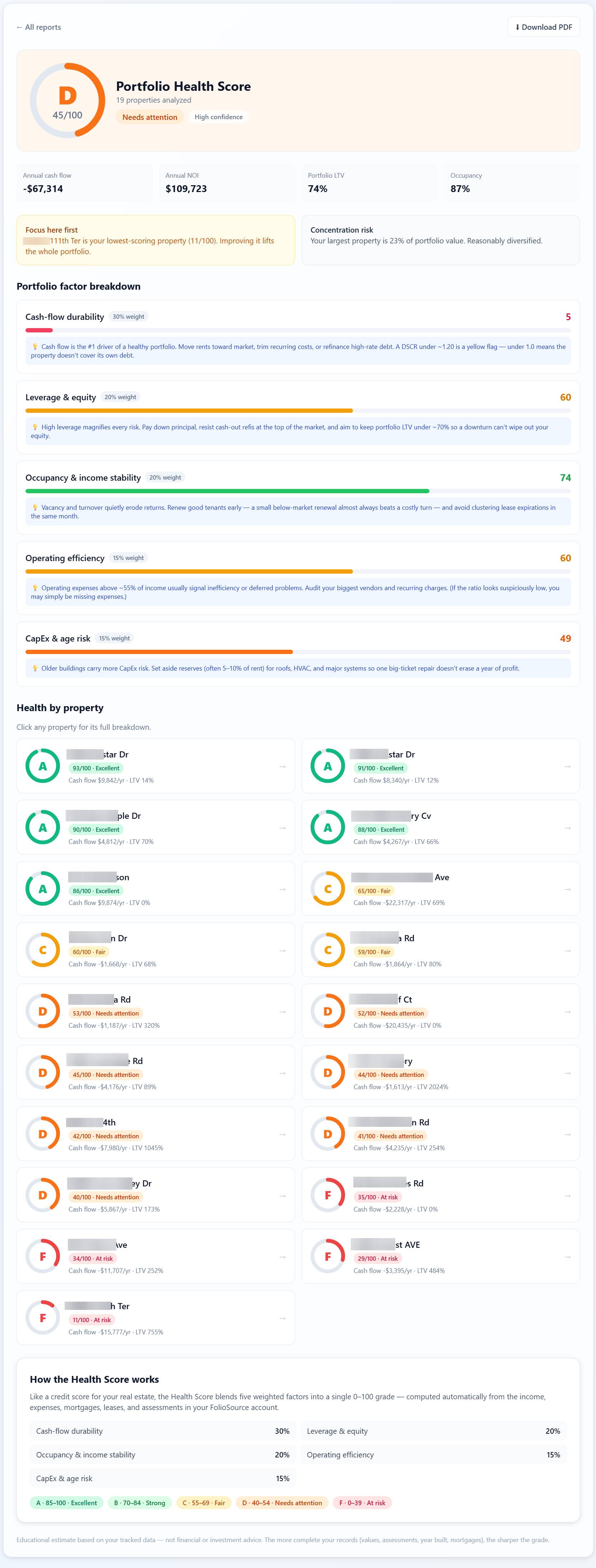Image resolution: width=596 pixels, height=1568 pixels.
Task: Open the 88/100 Excellent Cv property
Action: click(440, 827)
